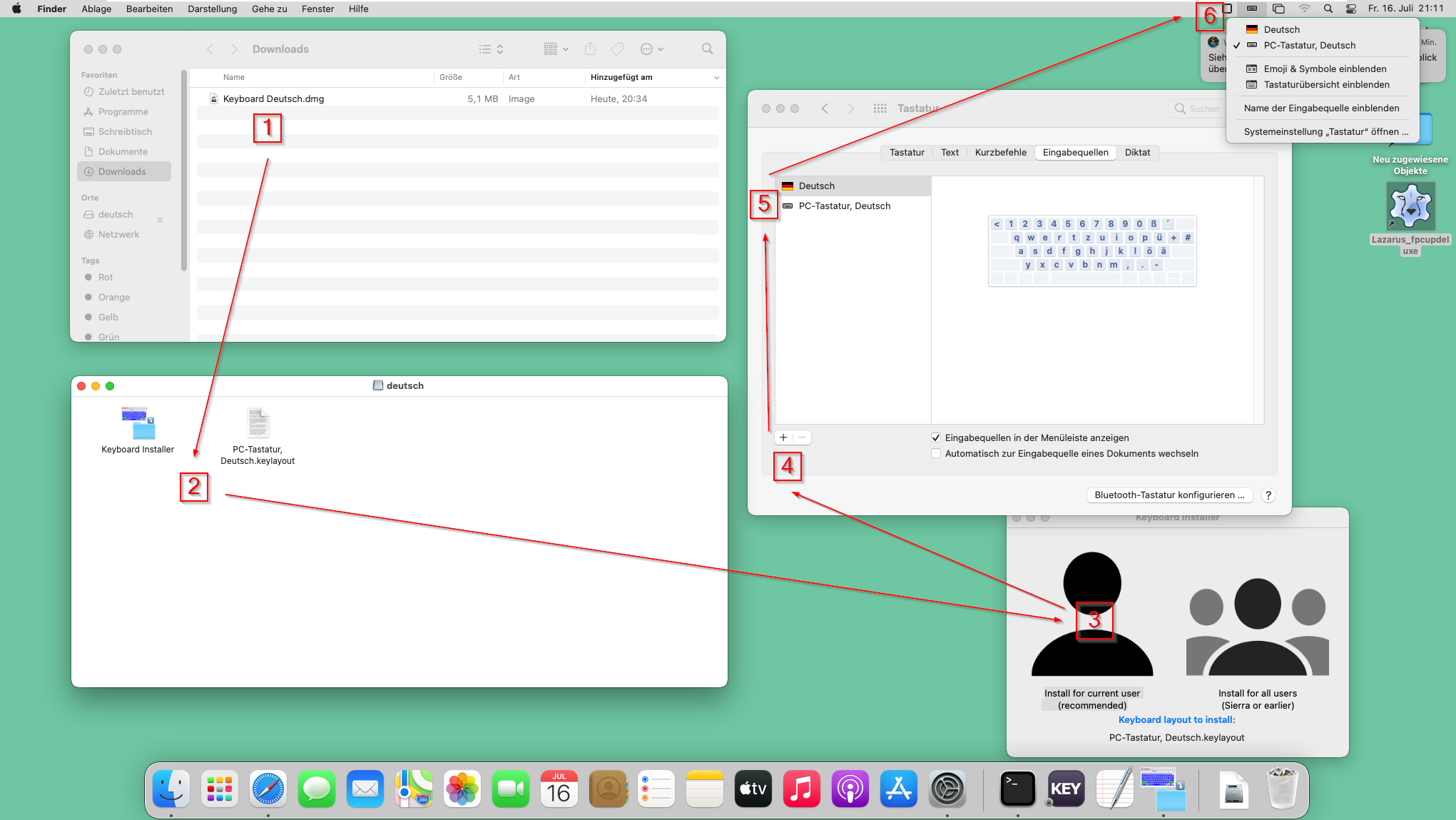This screenshot has width=1456, height=820.
Task: Click Install for current user icon
Action: point(1091,614)
